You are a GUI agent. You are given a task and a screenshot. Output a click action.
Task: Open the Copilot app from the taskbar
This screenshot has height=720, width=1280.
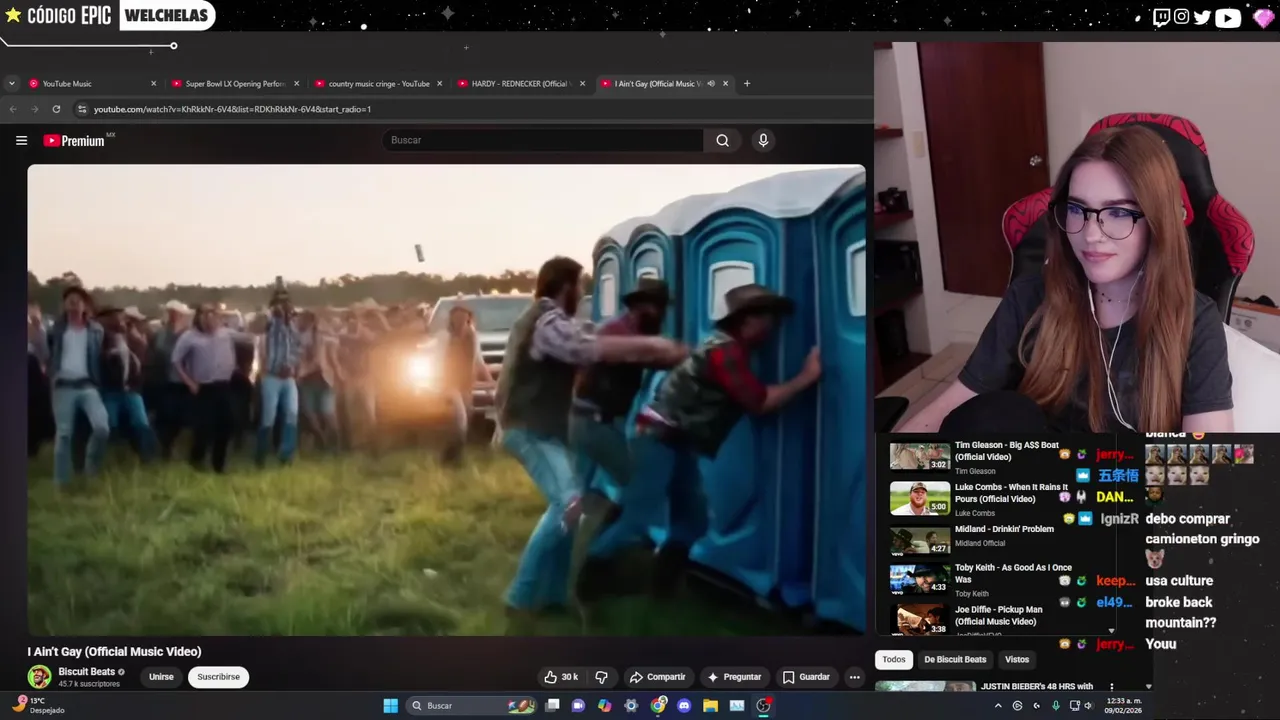(x=604, y=706)
